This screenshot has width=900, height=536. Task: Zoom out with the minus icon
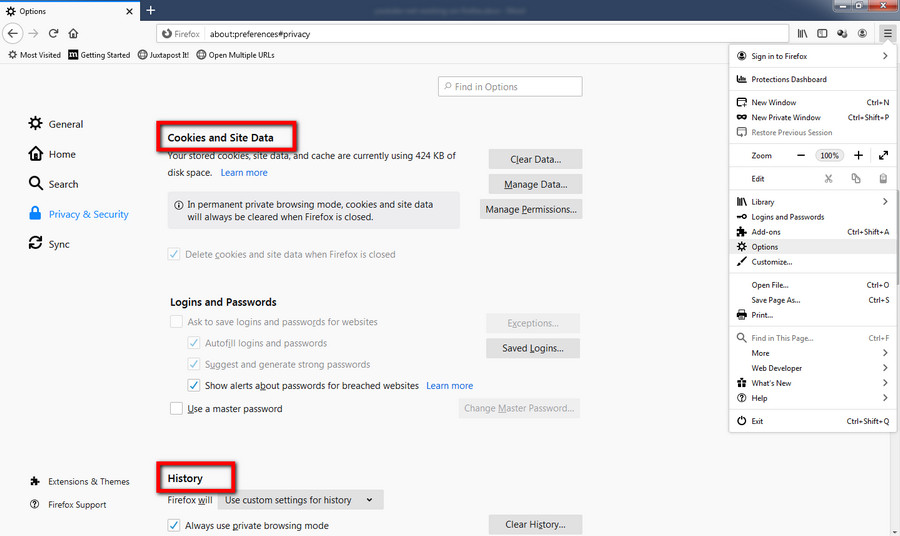[x=801, y=156]
